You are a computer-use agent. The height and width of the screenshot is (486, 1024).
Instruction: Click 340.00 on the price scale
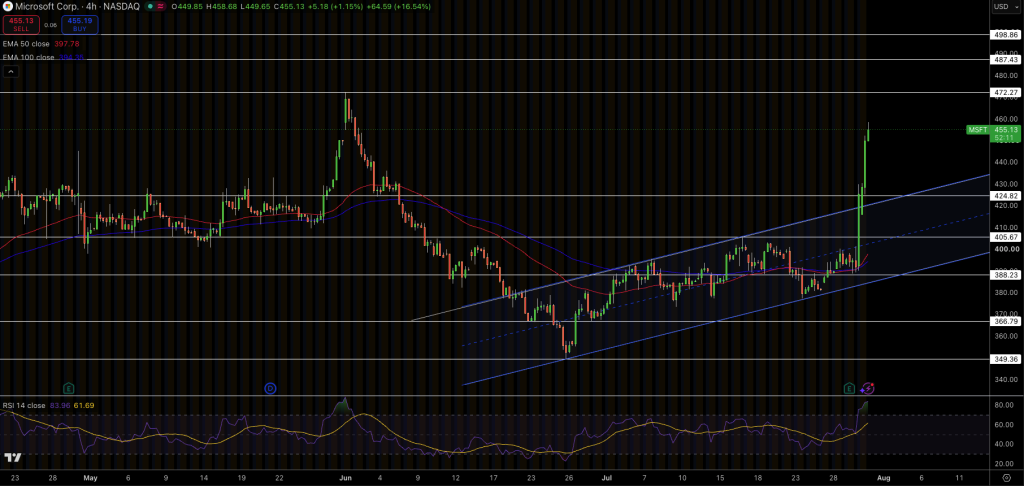(1006, 379)
